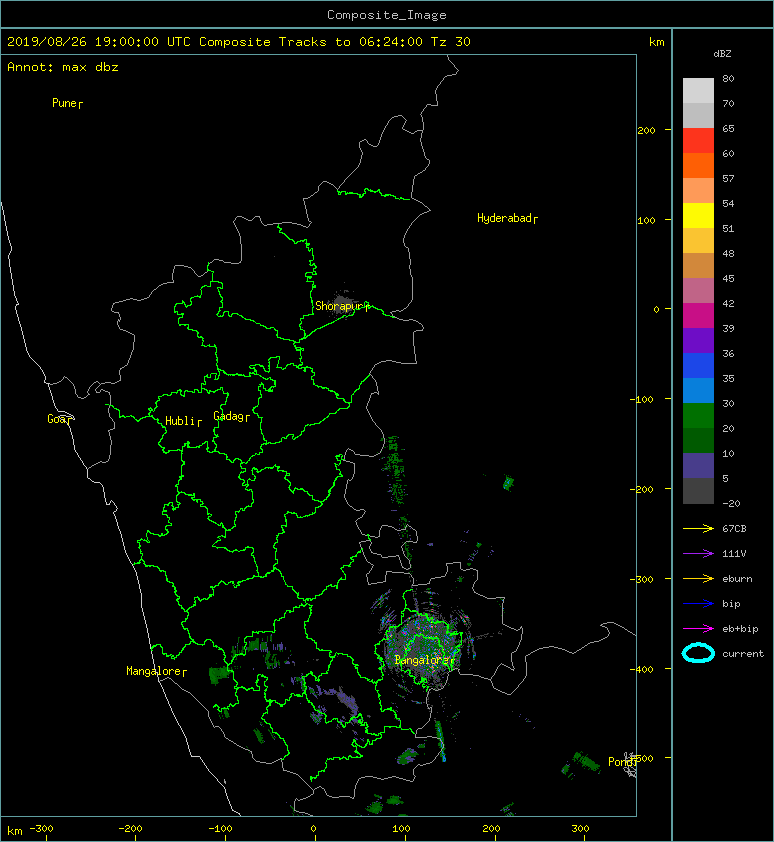Click the yellow eburn arrow legend icon
774x842 pixels.
pos(698,579)
